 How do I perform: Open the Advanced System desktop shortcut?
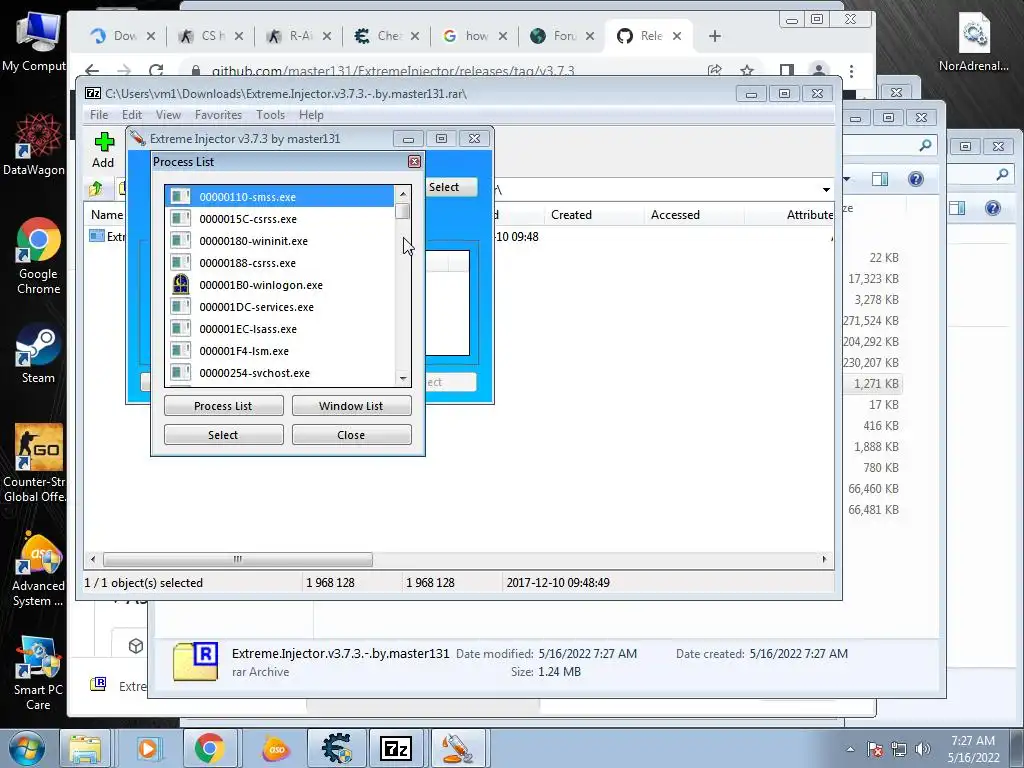point(38,569)
